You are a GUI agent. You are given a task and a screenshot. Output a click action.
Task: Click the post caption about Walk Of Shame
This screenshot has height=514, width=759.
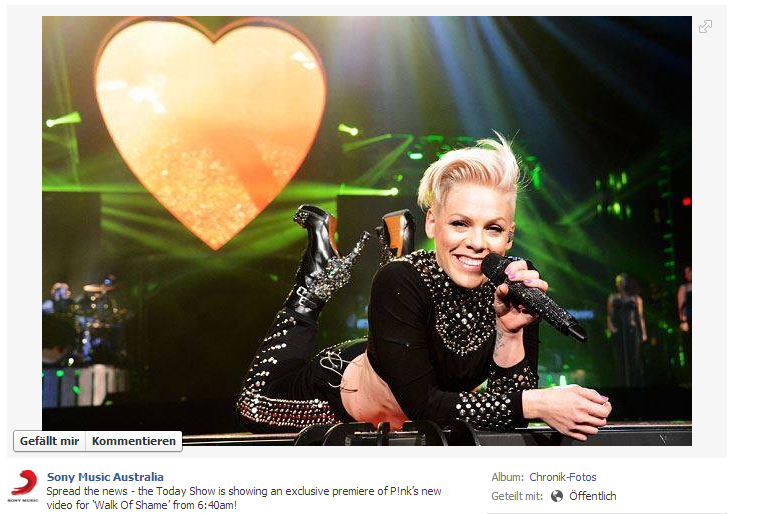(243, 498)
